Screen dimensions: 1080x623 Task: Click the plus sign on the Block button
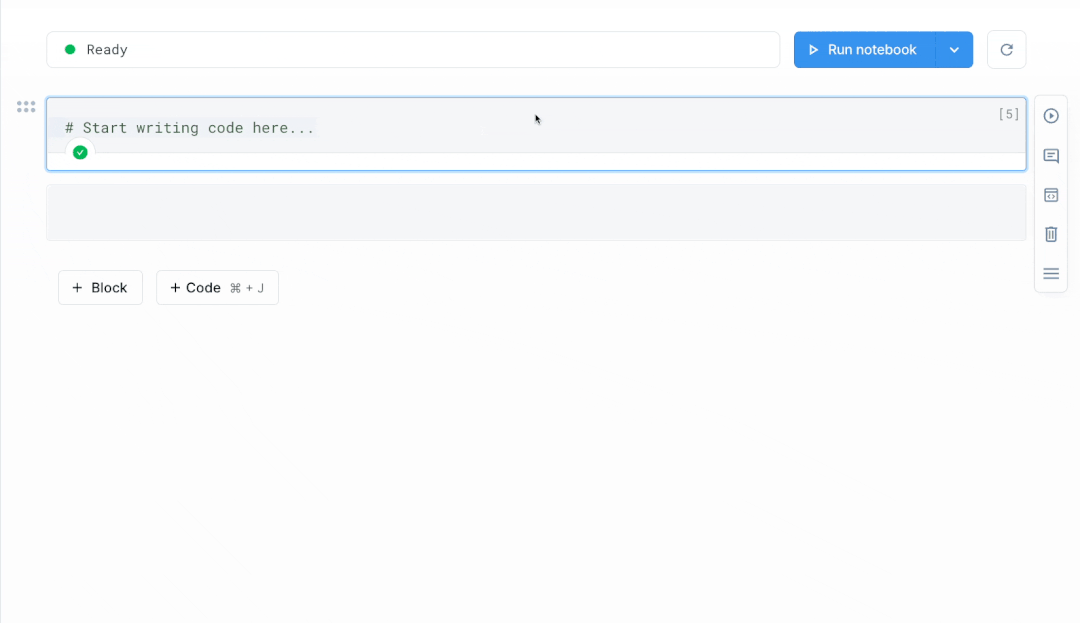tap(77, 288)
